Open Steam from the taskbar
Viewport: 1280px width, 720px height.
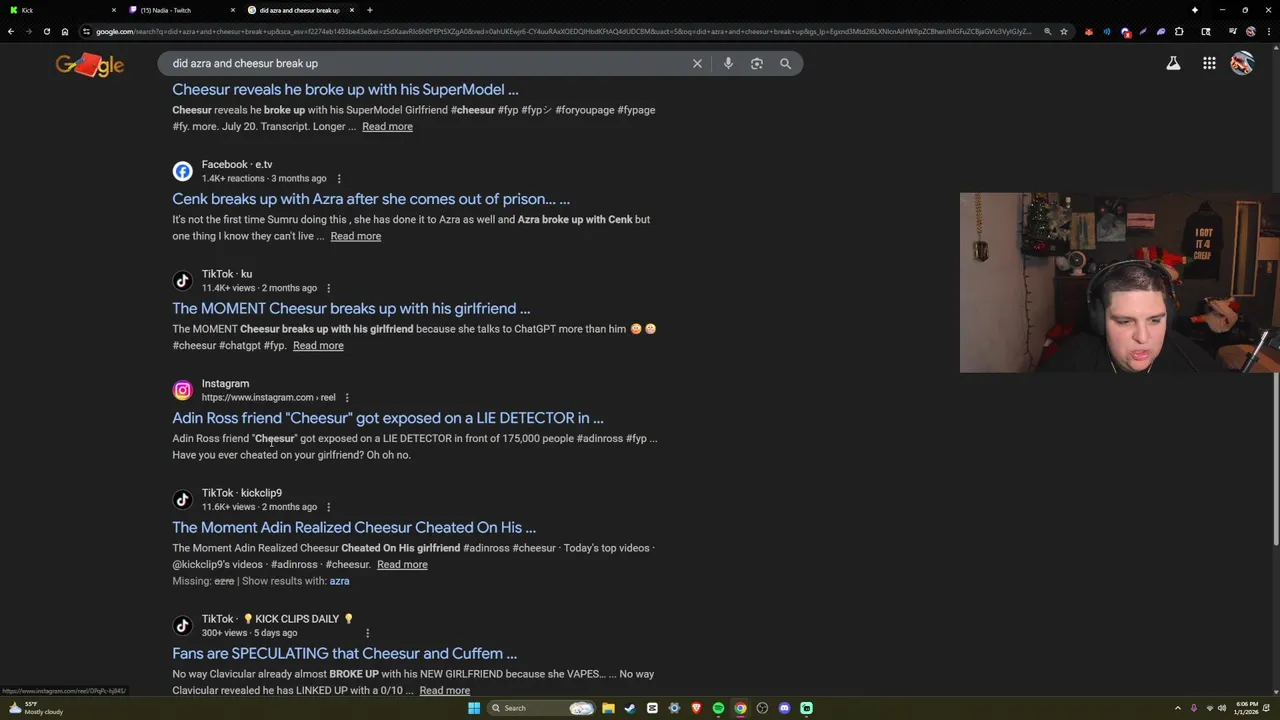(630, 708)
